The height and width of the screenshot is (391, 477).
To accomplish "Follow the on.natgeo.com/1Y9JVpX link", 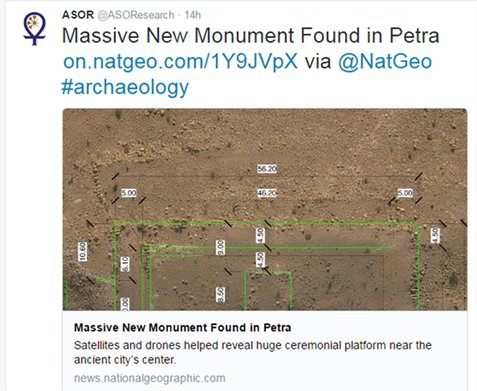I will pyautogui.click(x=180, y=61).
